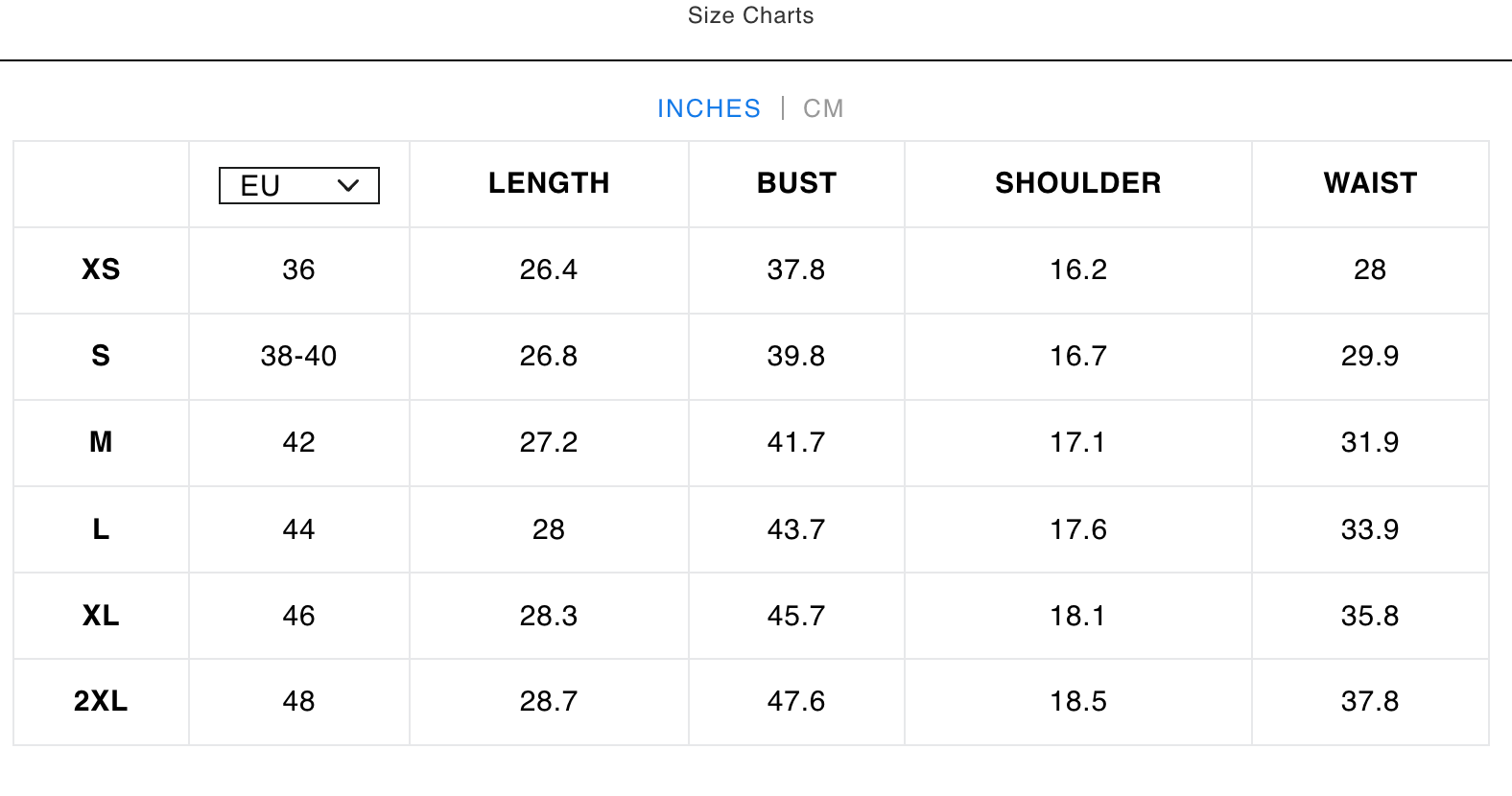Select the S size row label
The height and width of the screenshot is (796, 1512).
point(101,356)
